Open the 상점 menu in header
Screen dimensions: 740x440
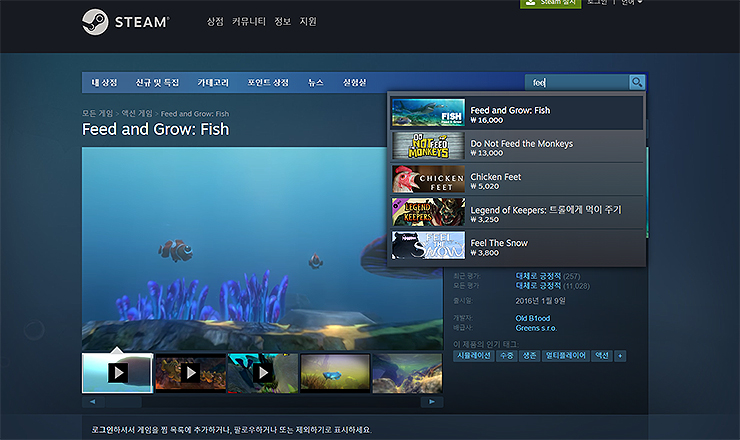coord(215,22)
